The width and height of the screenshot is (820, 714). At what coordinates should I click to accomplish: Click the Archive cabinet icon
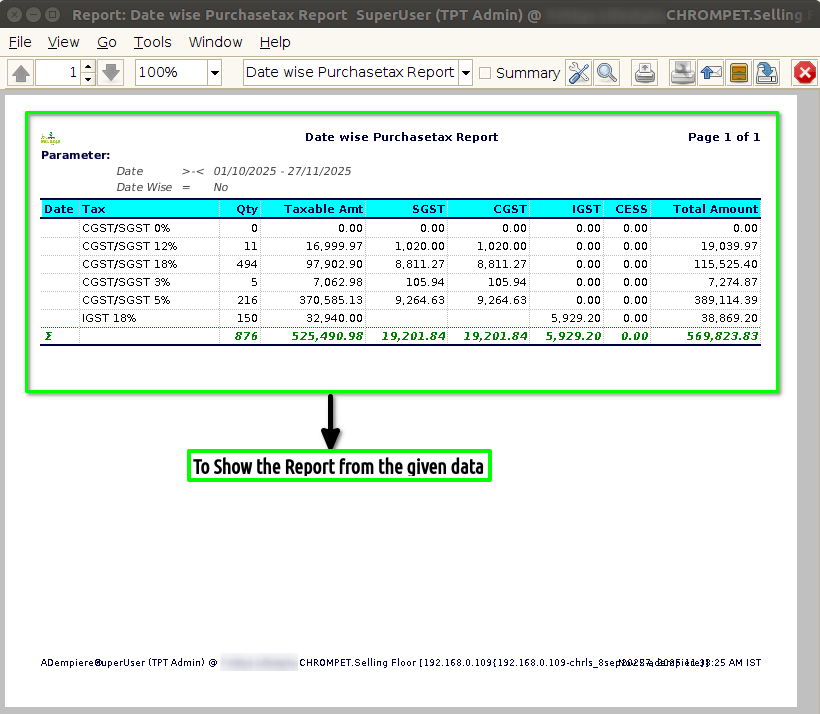click(x=738, y=73)
